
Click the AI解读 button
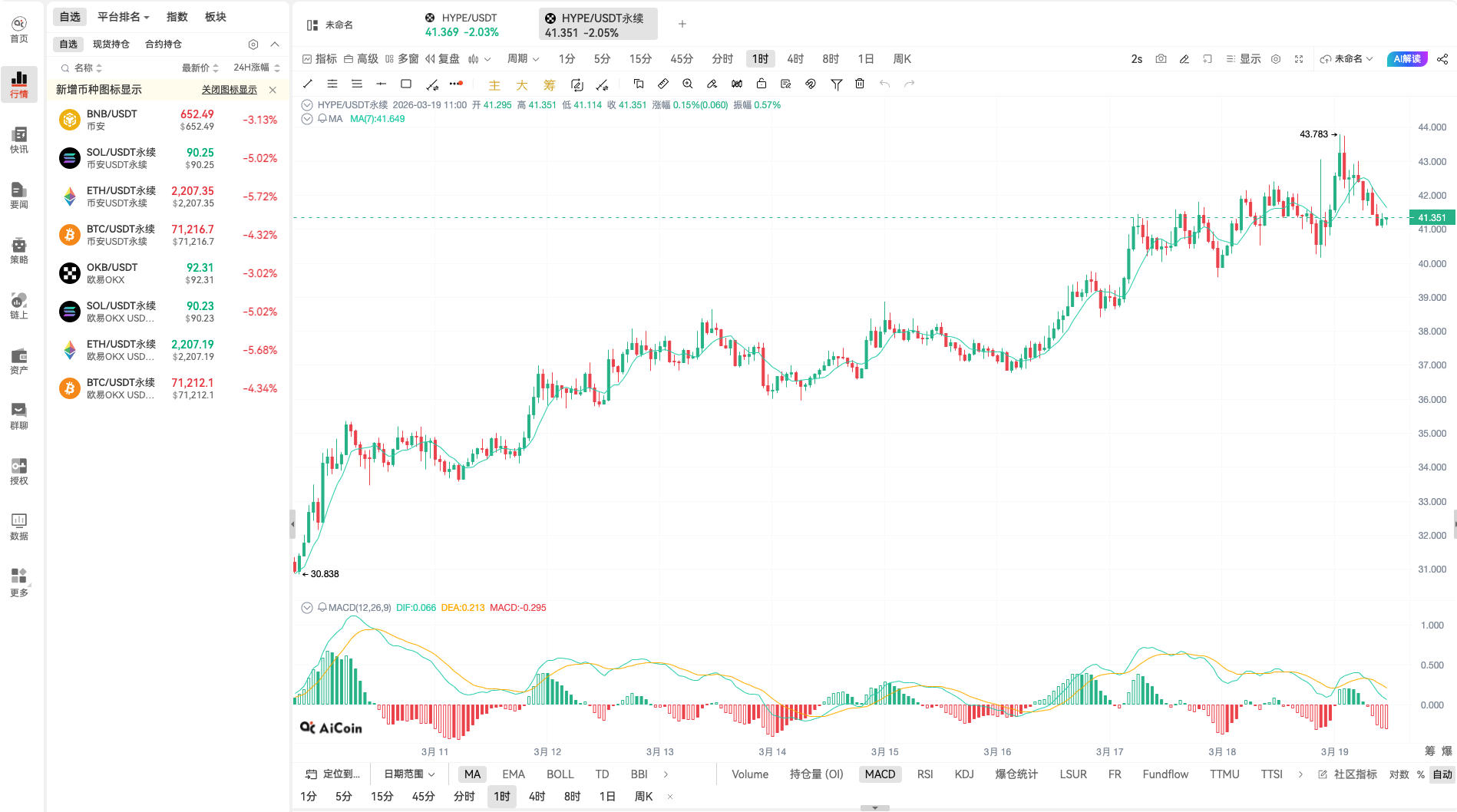pos(1407,58)
